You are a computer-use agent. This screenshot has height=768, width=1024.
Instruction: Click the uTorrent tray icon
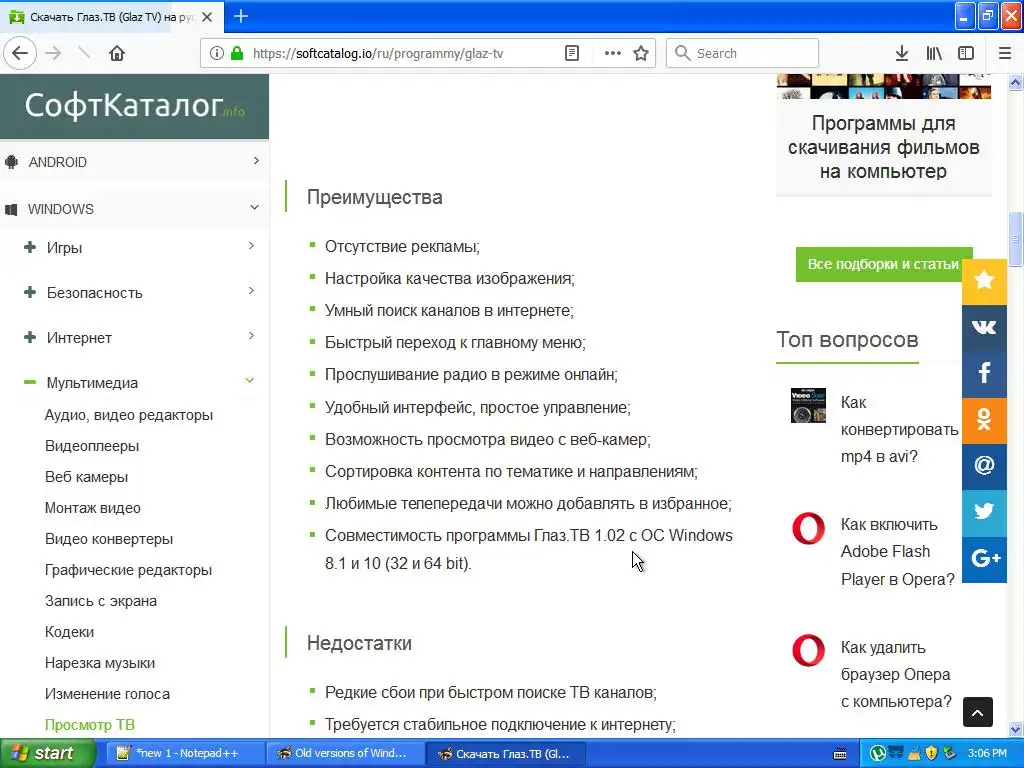pos(878,753)
